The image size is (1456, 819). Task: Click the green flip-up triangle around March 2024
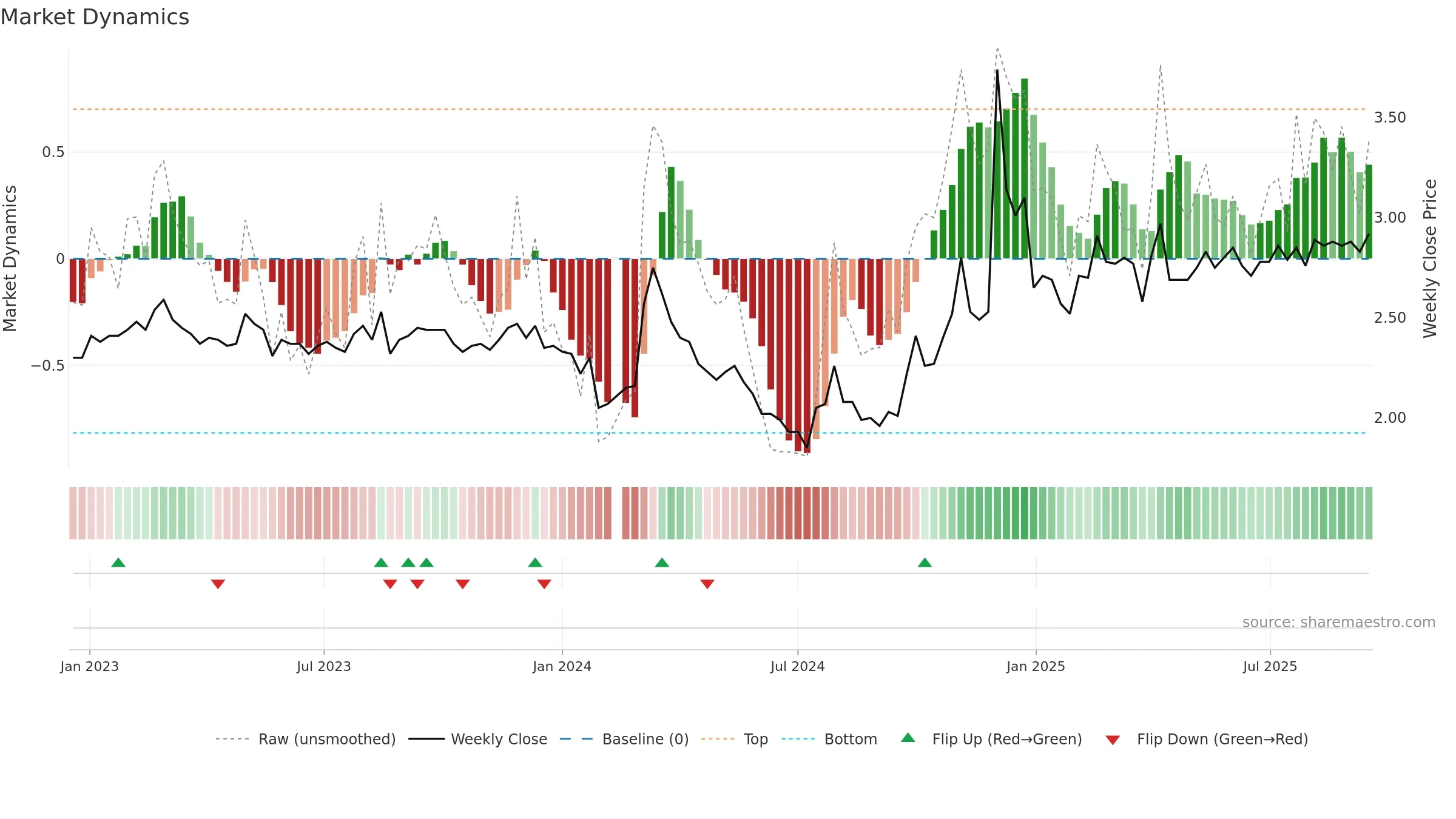tap(662, 563)
